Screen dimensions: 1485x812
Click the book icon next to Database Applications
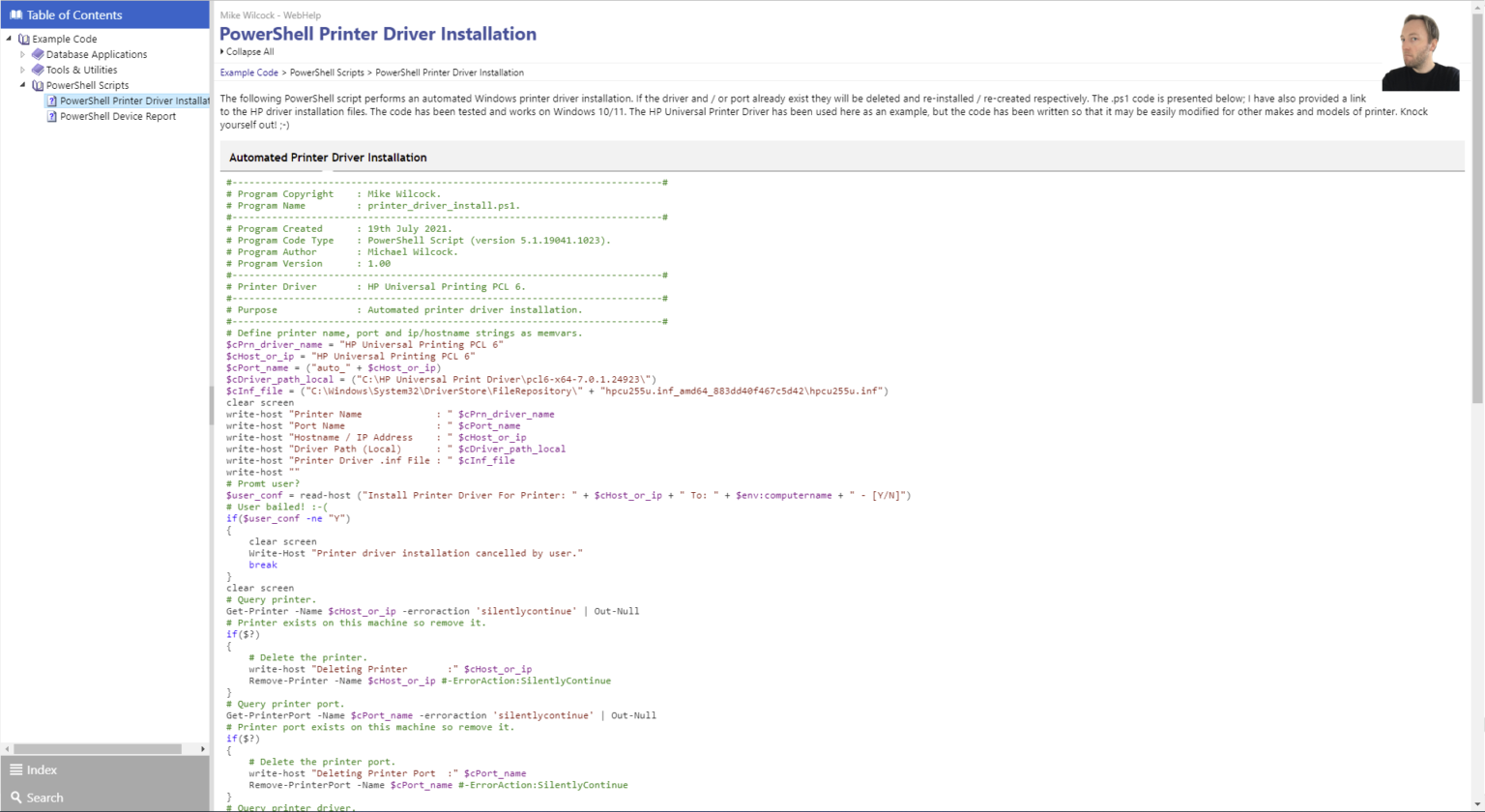coord(37,54)
